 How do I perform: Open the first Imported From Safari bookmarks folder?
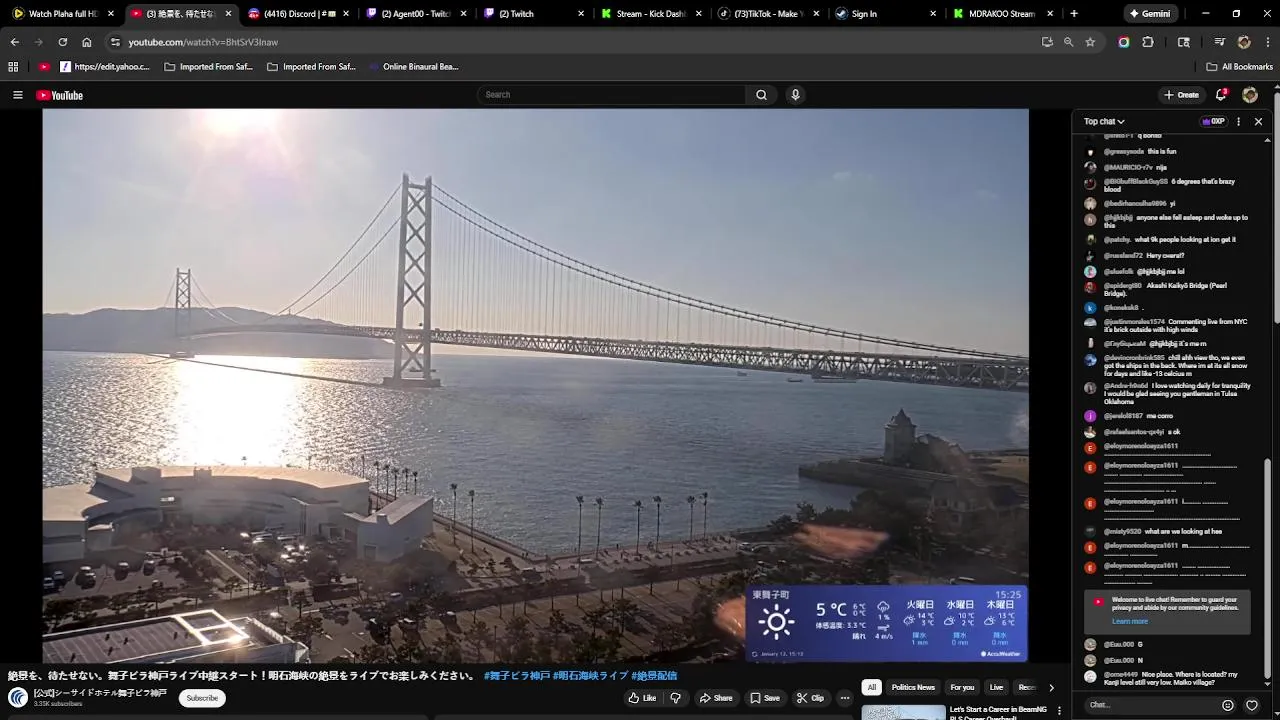pos(209,67)
